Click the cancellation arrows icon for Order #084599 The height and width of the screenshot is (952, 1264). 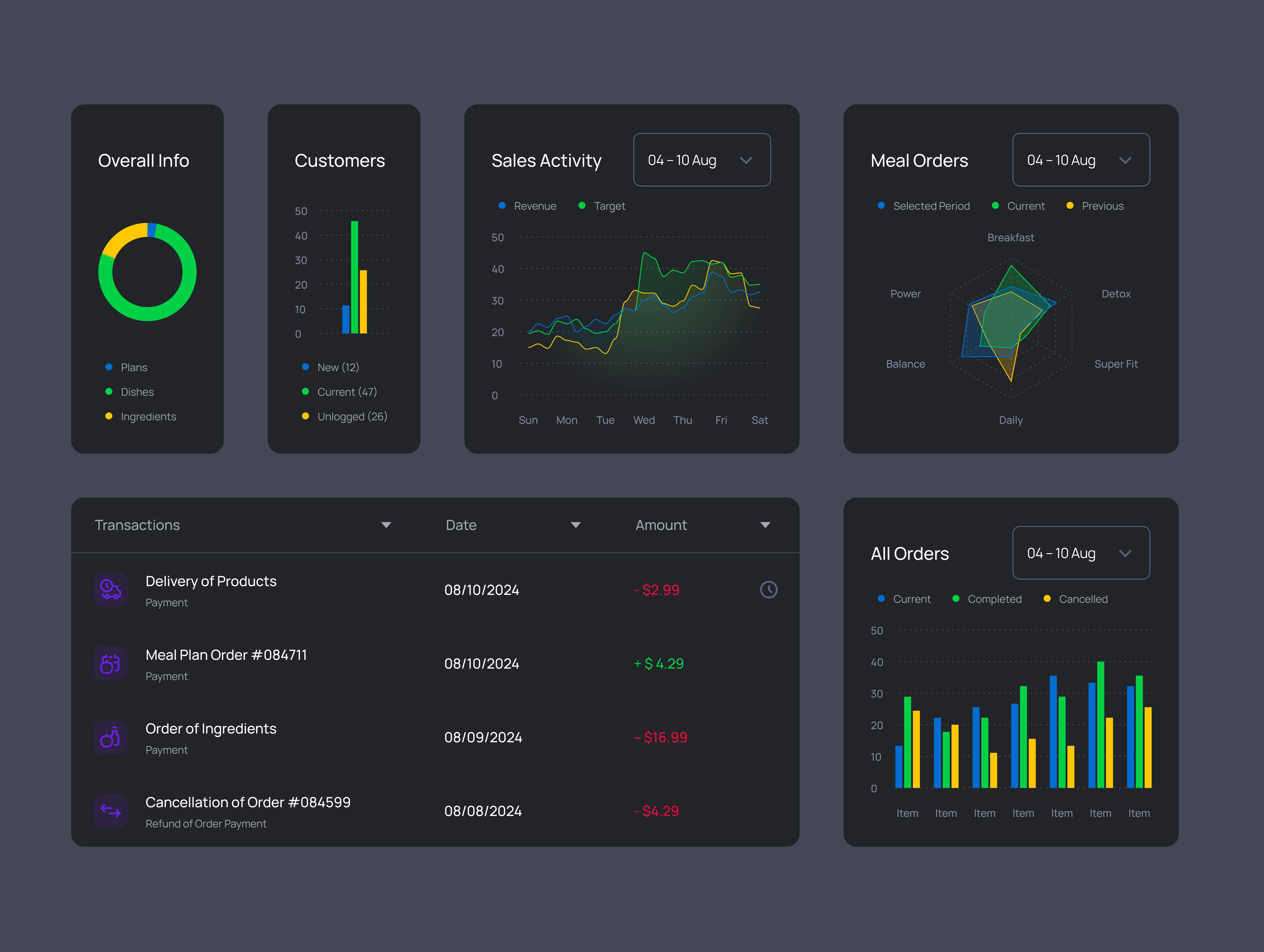tap(110, 811)
